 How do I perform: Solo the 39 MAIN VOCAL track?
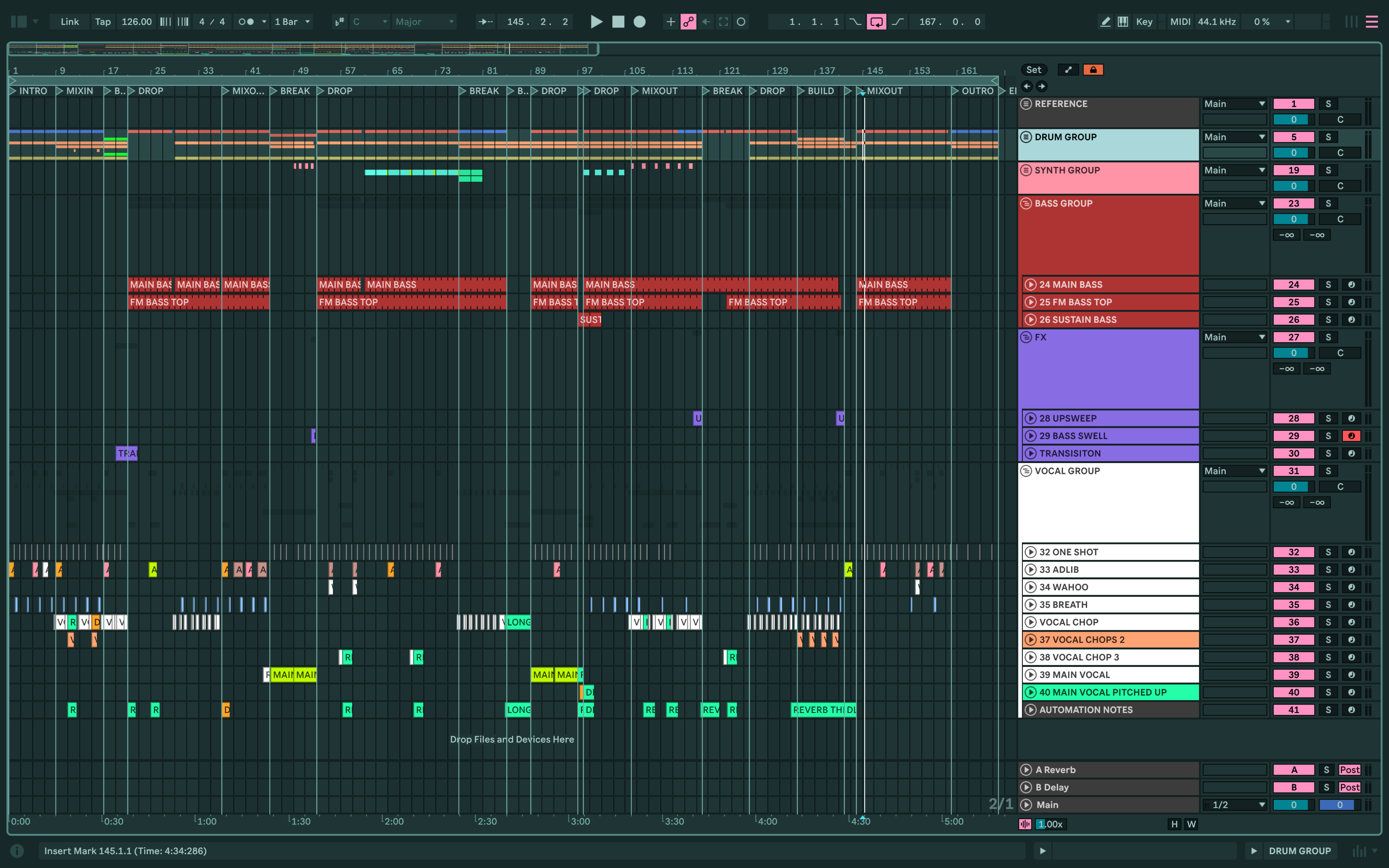tap(1328, 675)
